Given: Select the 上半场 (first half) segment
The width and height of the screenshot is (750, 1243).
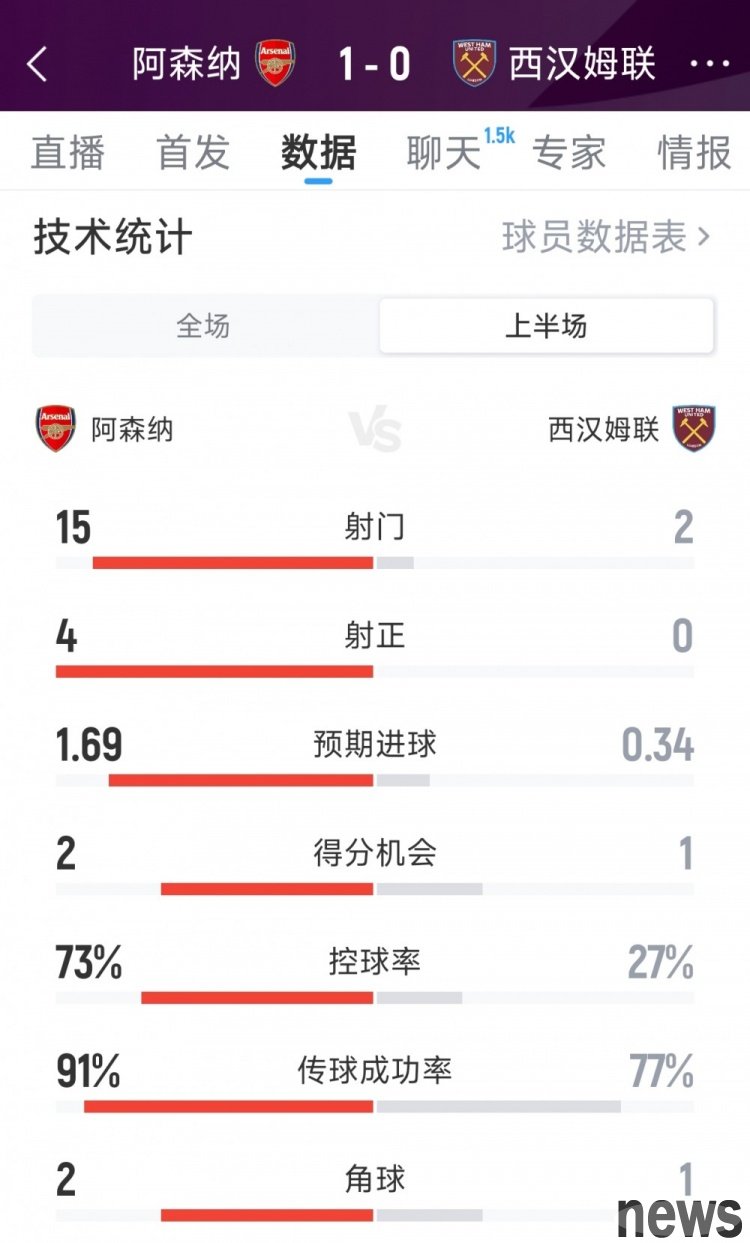Looking at the screenshot, I should 546,326.
